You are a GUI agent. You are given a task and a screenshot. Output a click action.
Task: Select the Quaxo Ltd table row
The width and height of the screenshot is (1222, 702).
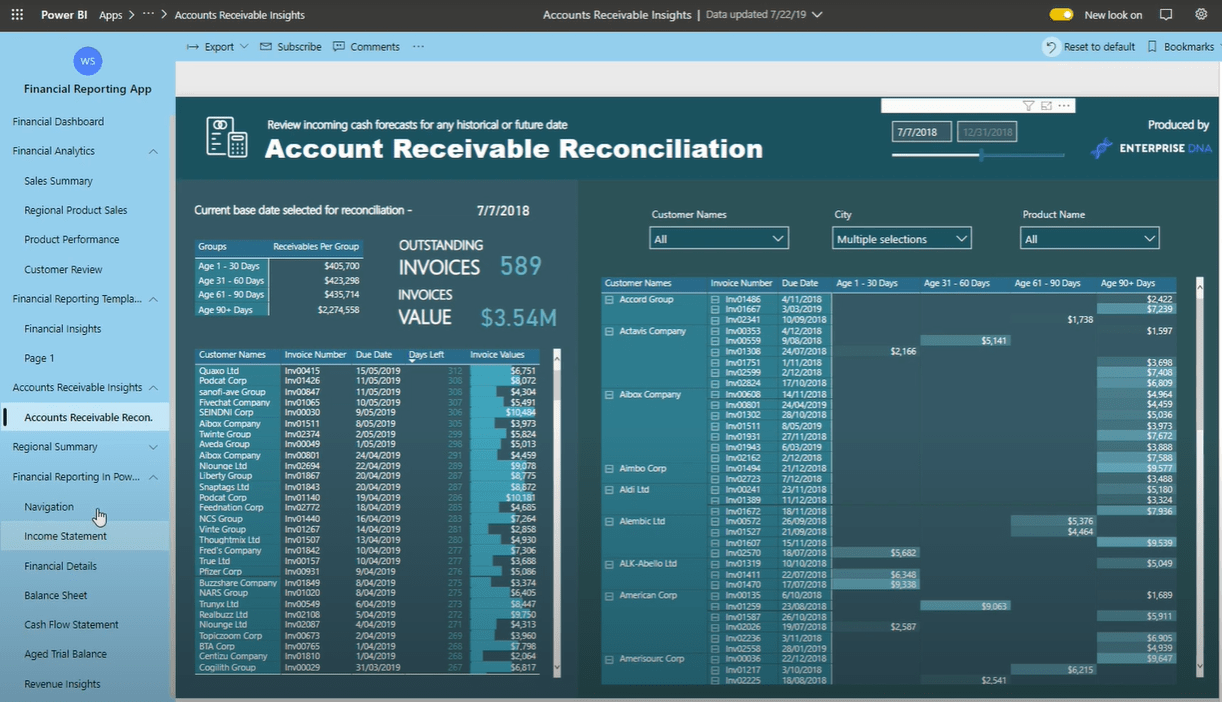point(367,370)
